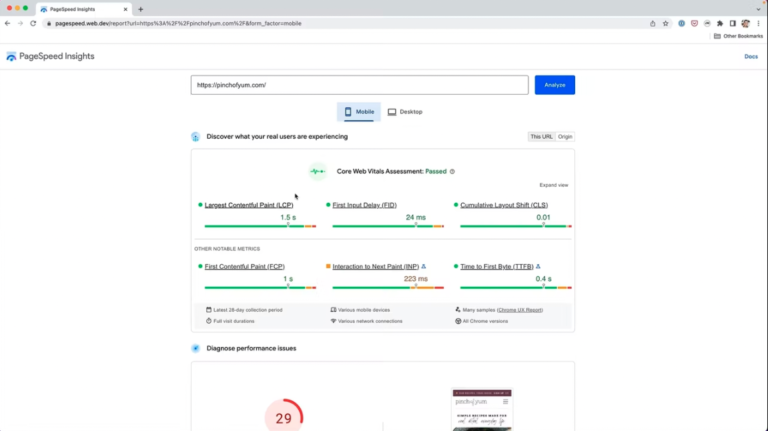Open the Chrome UX Report link
The width and height of the screenshot is (768, 431).
pyautogui.click(x=520, y=310)
